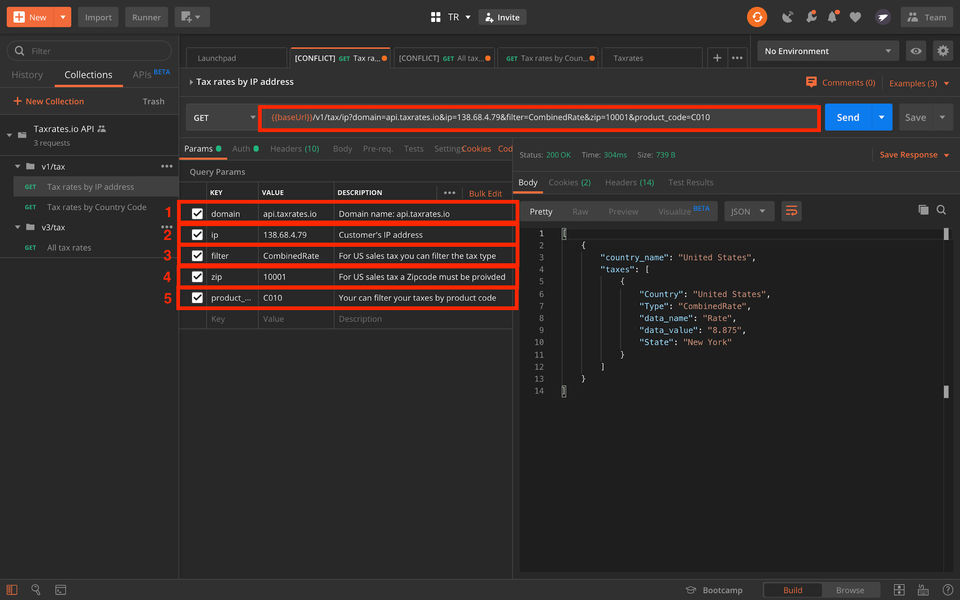Open manage environments gear icon
This screenshot has width=960, height=600.
coord(943,51)
